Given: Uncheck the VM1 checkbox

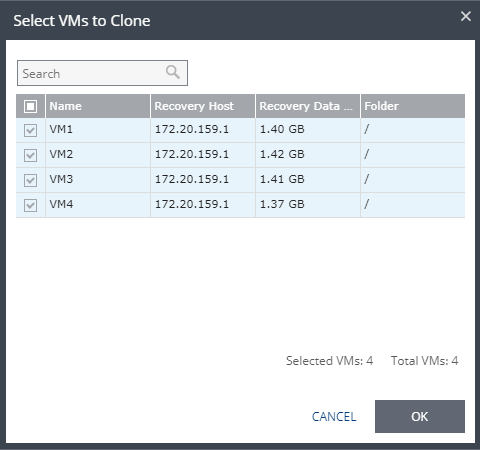Looking at the screenshot, I should (30, 130).
